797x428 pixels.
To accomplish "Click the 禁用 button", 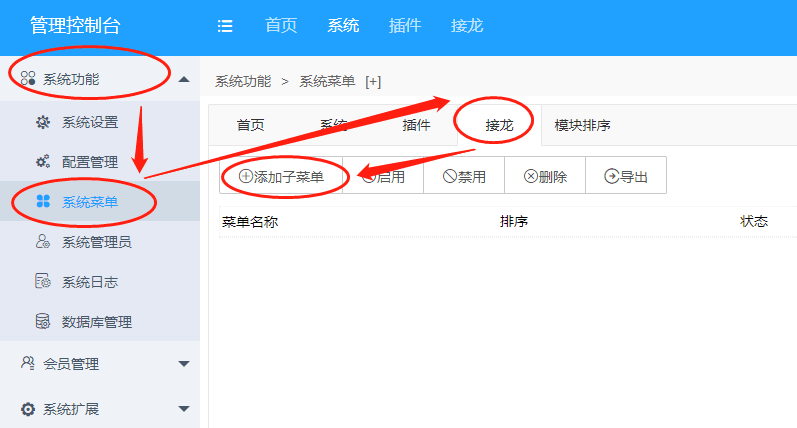I will [464, 176].
